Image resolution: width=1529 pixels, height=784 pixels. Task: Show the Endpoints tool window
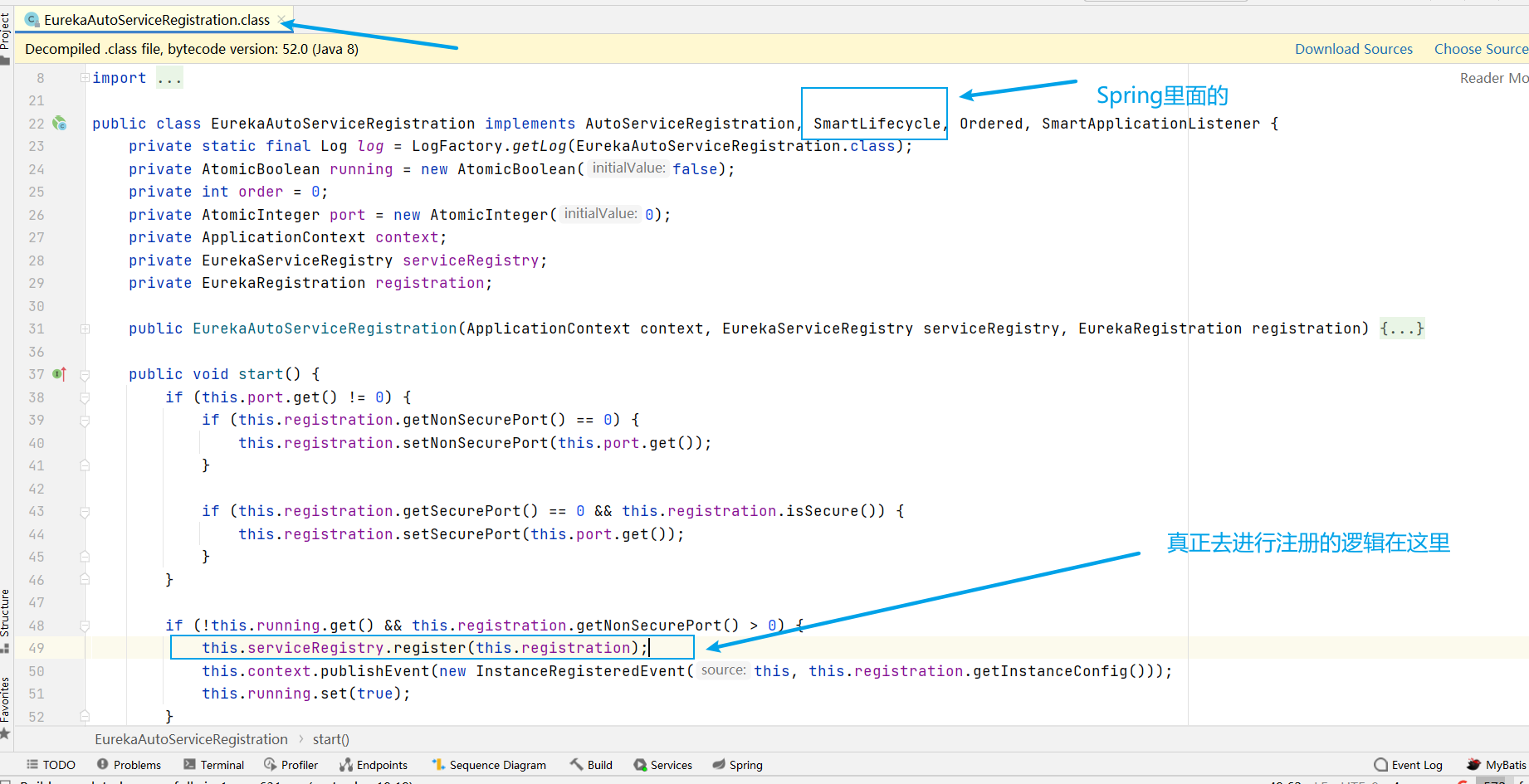pyautogui.click(x=374, y=765)
